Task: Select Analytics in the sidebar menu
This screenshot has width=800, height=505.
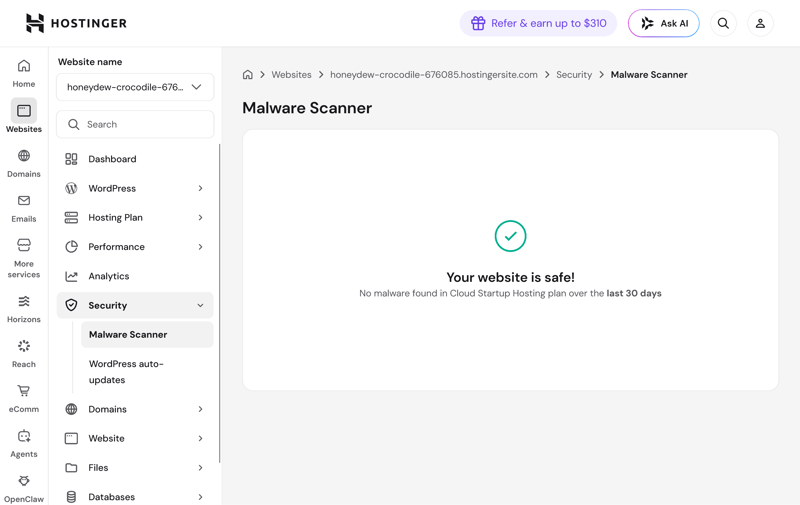Action: click(135, 276)
